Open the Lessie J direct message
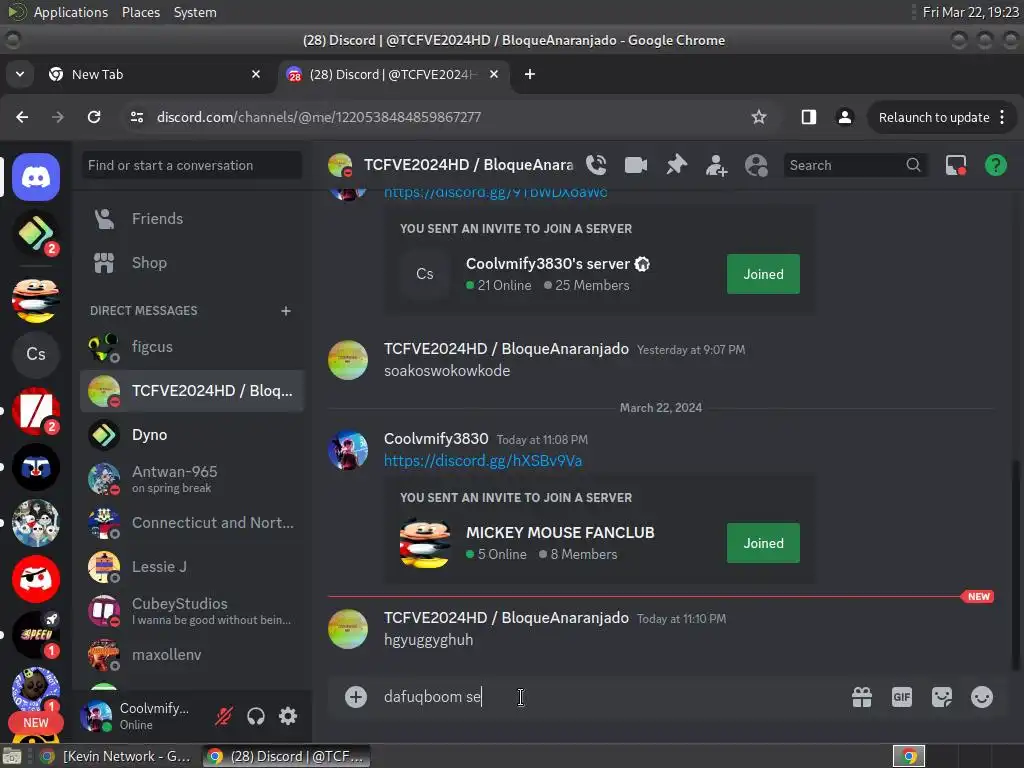Screen dimensions: 1024x768 pyautogui.click(x=192, y=567)
